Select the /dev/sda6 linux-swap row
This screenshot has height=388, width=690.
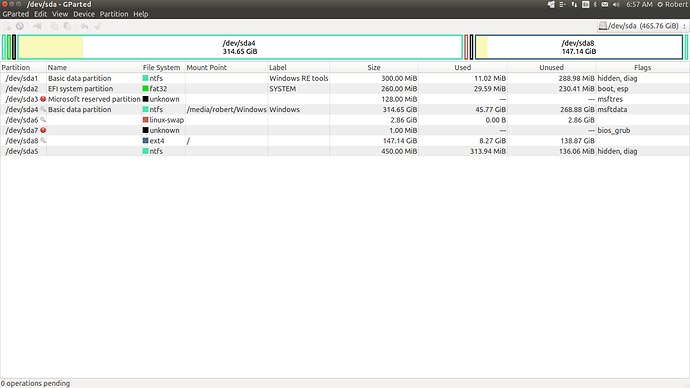(x=345, y=120)
